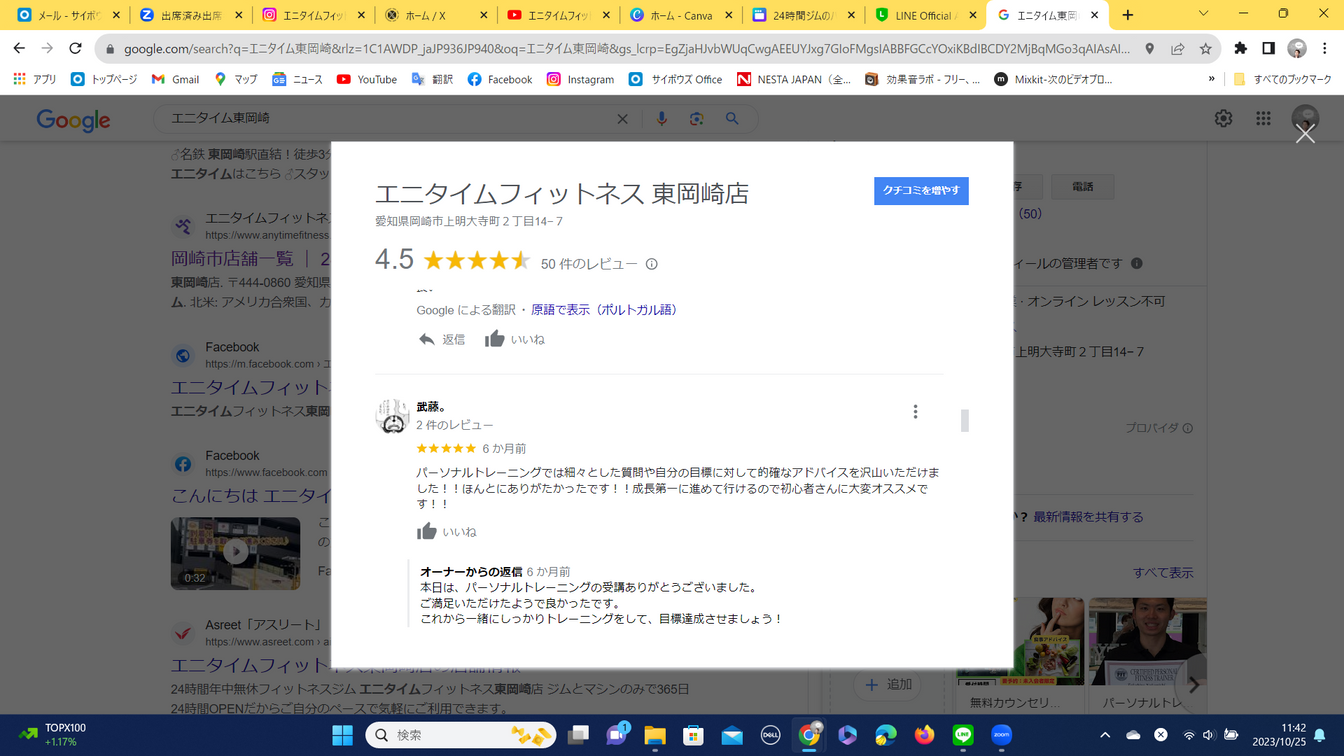
Task: Open Google settings gear icon
Action: tap(1223, 118)
